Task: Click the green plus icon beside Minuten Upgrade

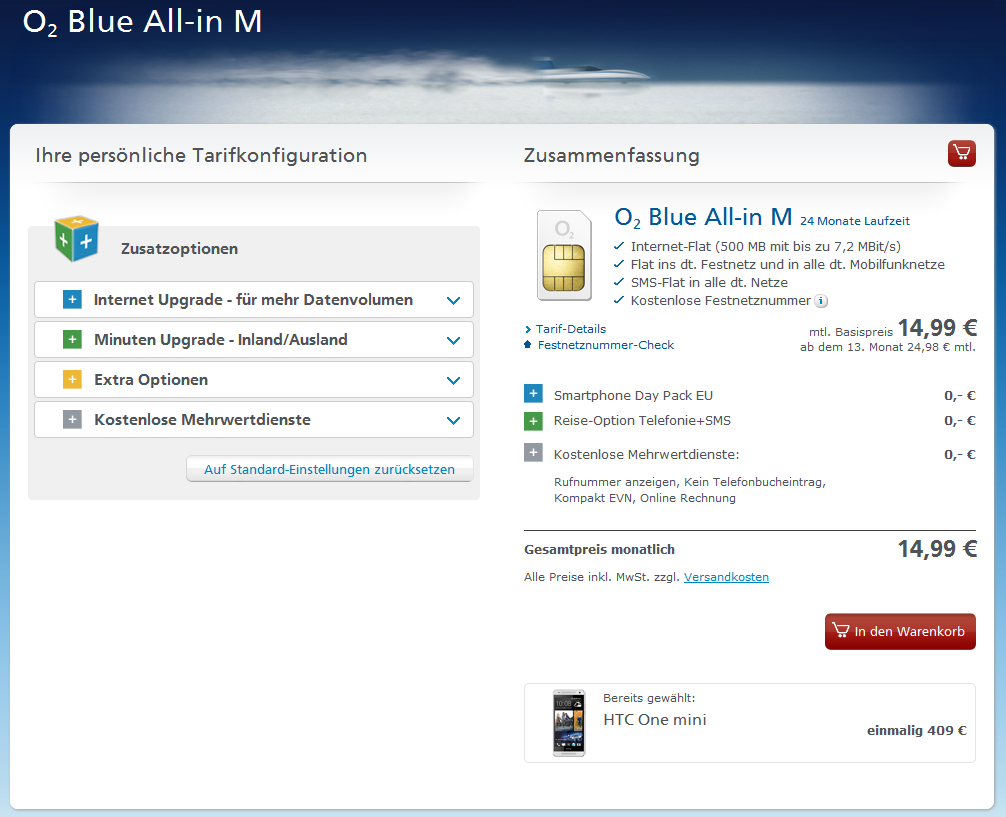Action: [x=72, y=340]
